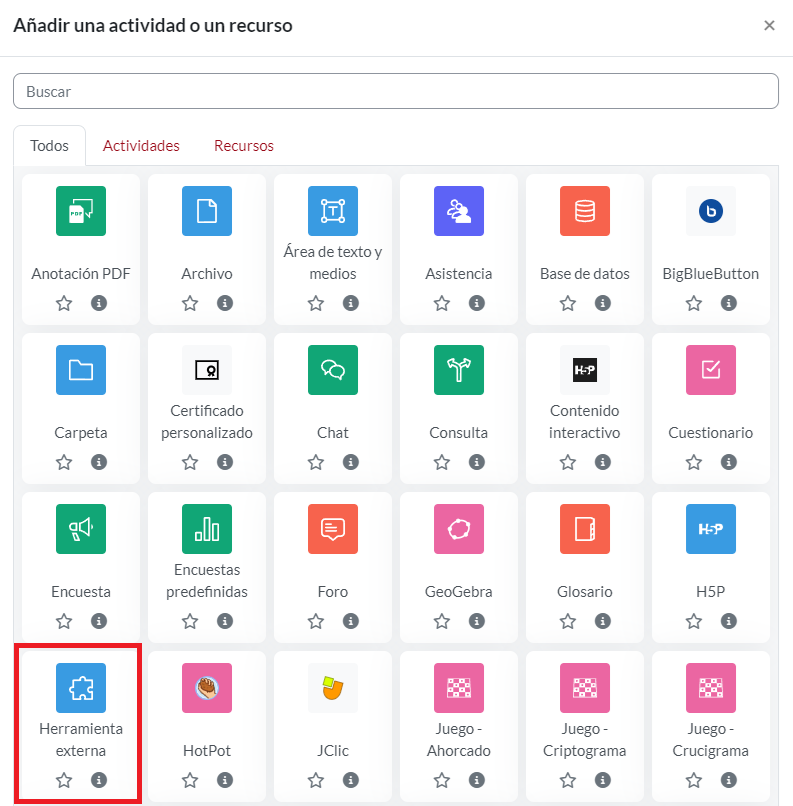Select the GeoGebra activity icon
The width and height of the screenshot is (793, 806).
tap(459, 529)
